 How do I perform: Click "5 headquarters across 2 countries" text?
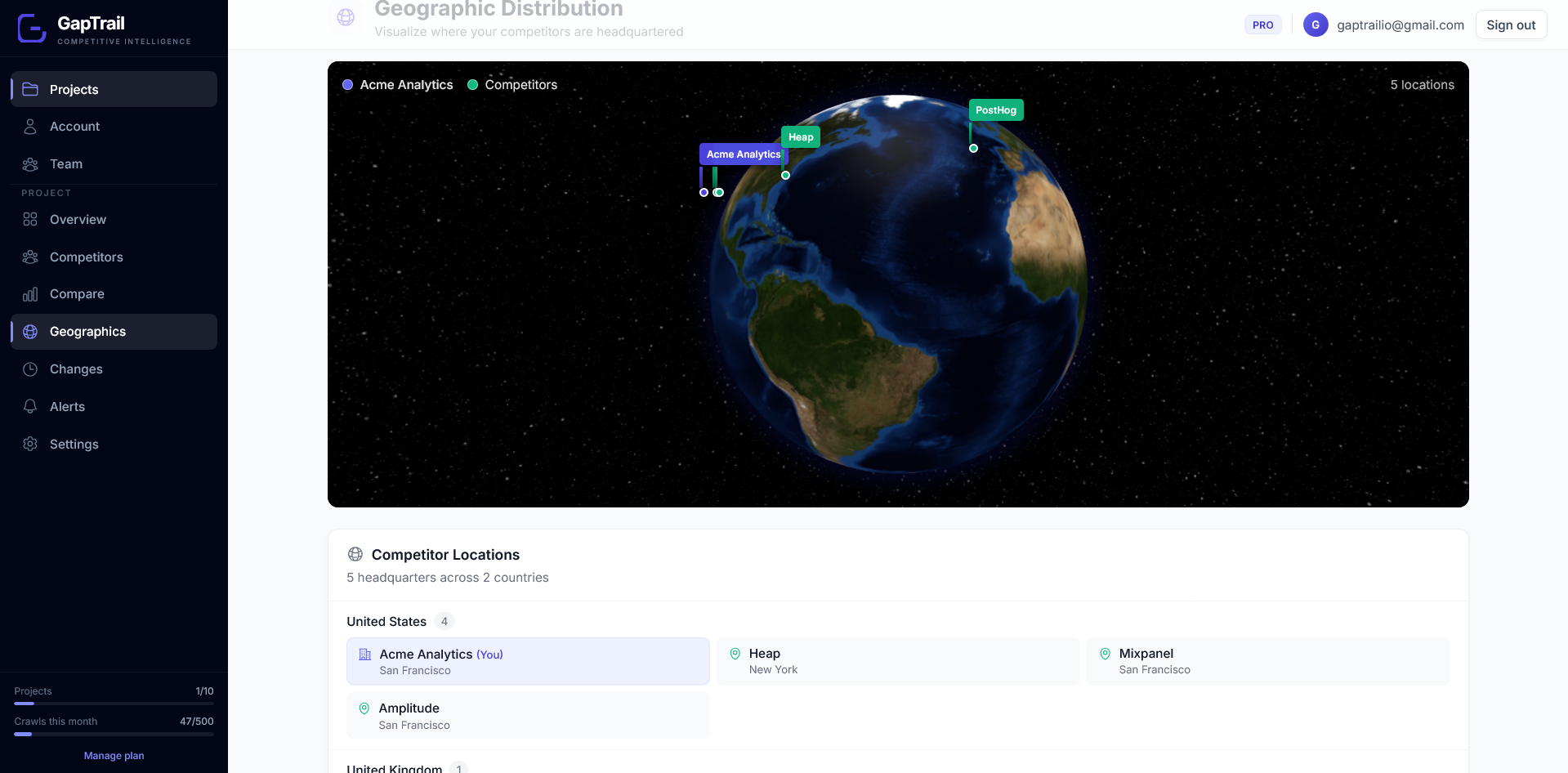(x=448, y=578)
